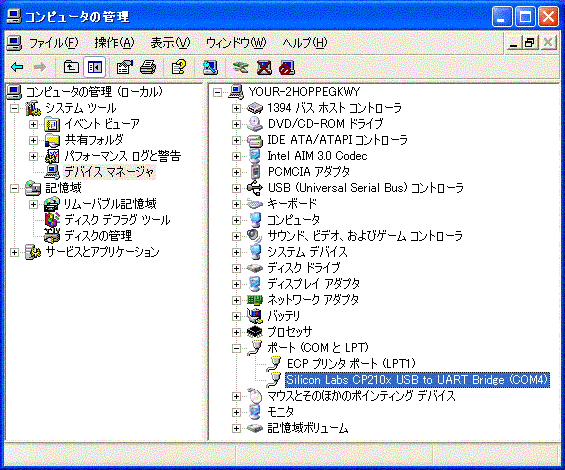The width and height of the screenshot is (565, 470).
Task: Select Silicon Labs CP210x USB to UART Bridge
Action: point(417,380)
